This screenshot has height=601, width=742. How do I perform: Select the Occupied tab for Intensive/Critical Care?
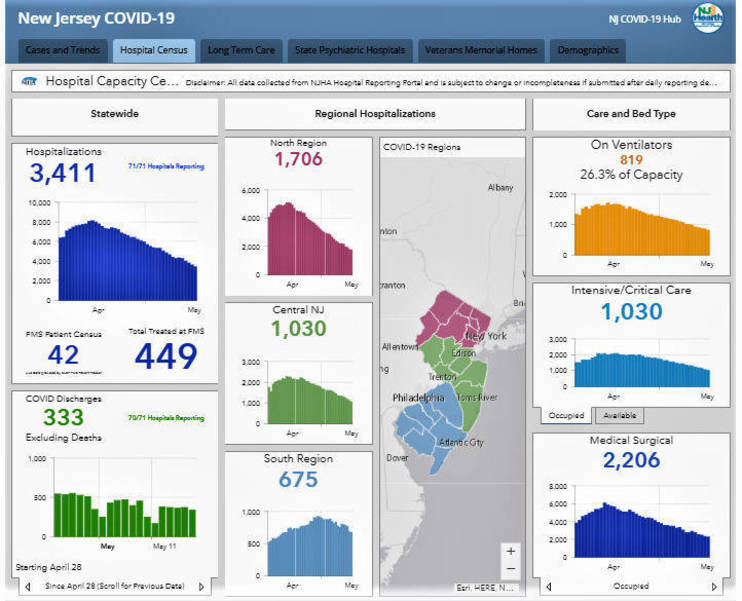pos(565,415)
